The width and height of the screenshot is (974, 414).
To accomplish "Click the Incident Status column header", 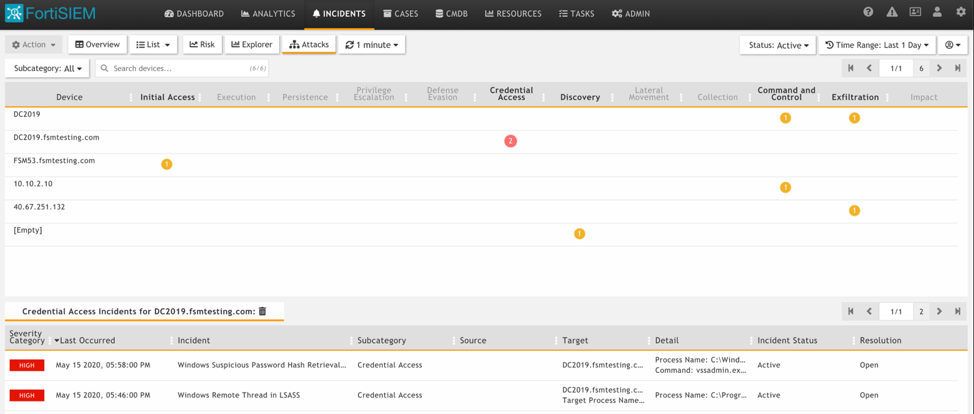I will 787,341.
